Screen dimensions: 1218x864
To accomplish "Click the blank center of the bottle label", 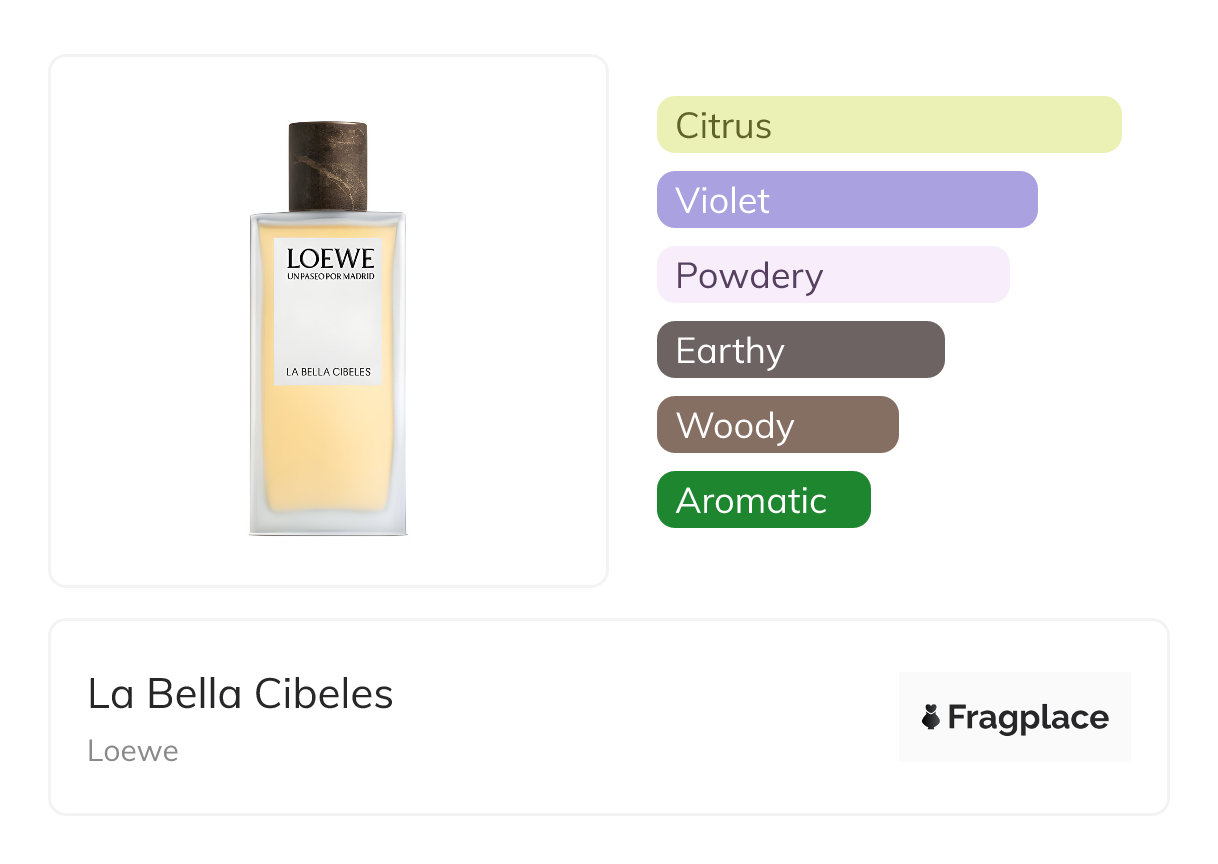I will coord(328,325).
